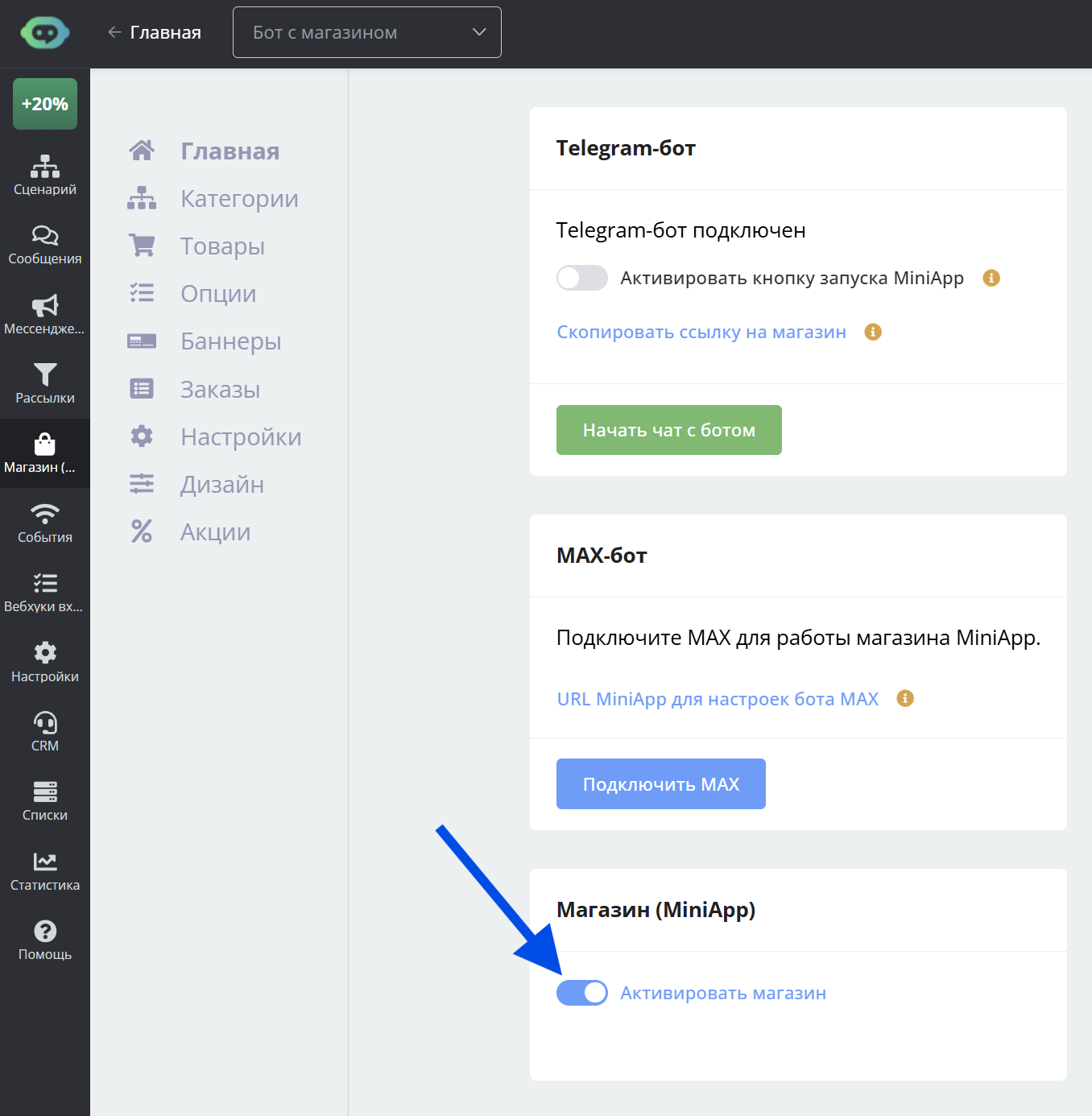Click info icon beside URL MiniApp link

tap(905, 698)
